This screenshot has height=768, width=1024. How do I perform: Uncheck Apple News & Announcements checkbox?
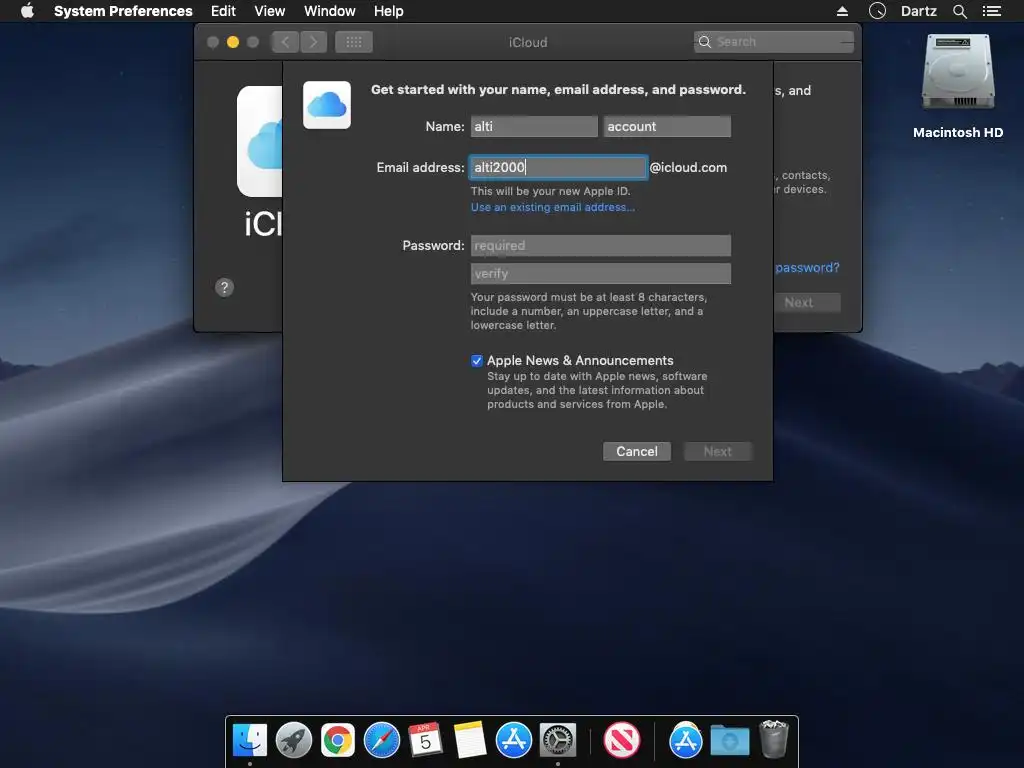click(477, 360)
